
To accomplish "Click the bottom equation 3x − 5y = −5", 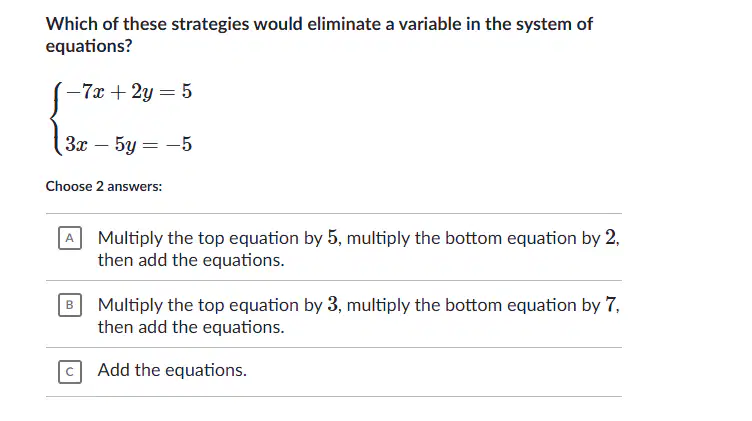I will click(129, 144).
